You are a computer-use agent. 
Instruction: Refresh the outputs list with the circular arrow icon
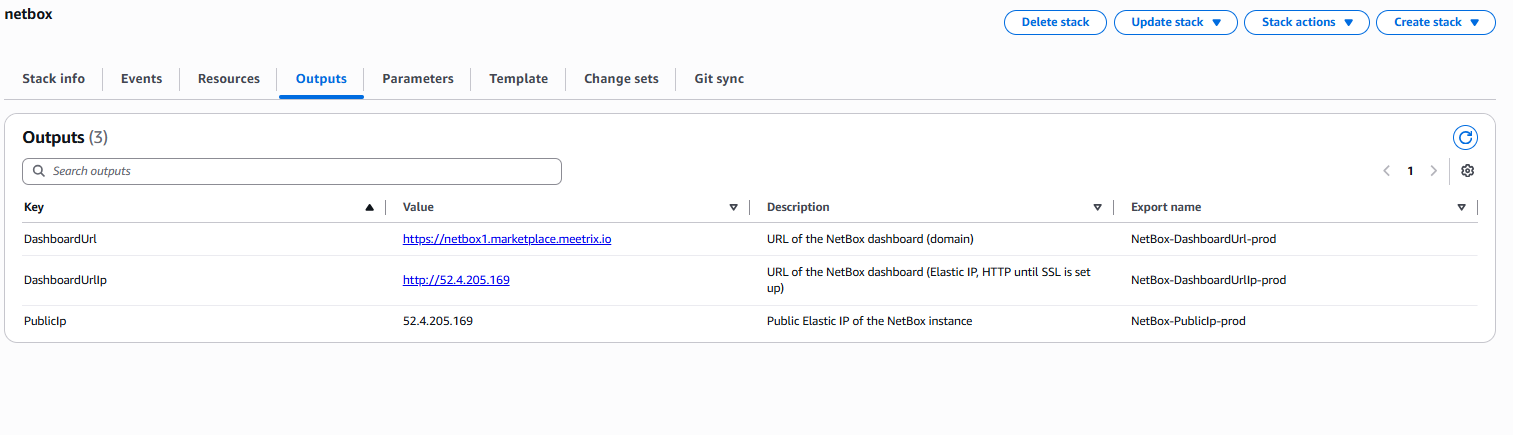point(1465,138)
